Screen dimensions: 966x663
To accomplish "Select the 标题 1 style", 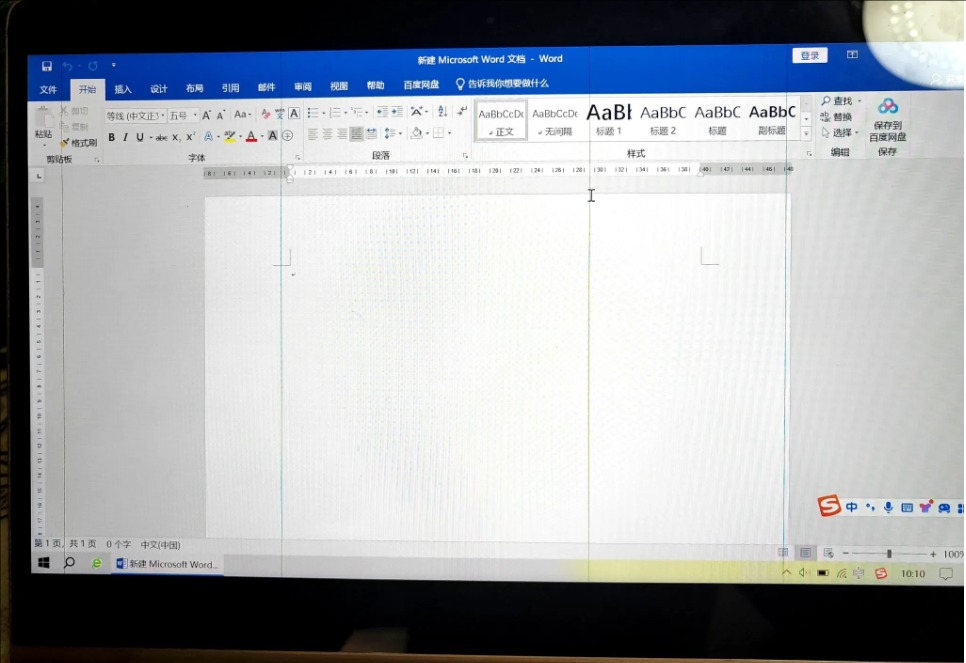I will [609, 119].
